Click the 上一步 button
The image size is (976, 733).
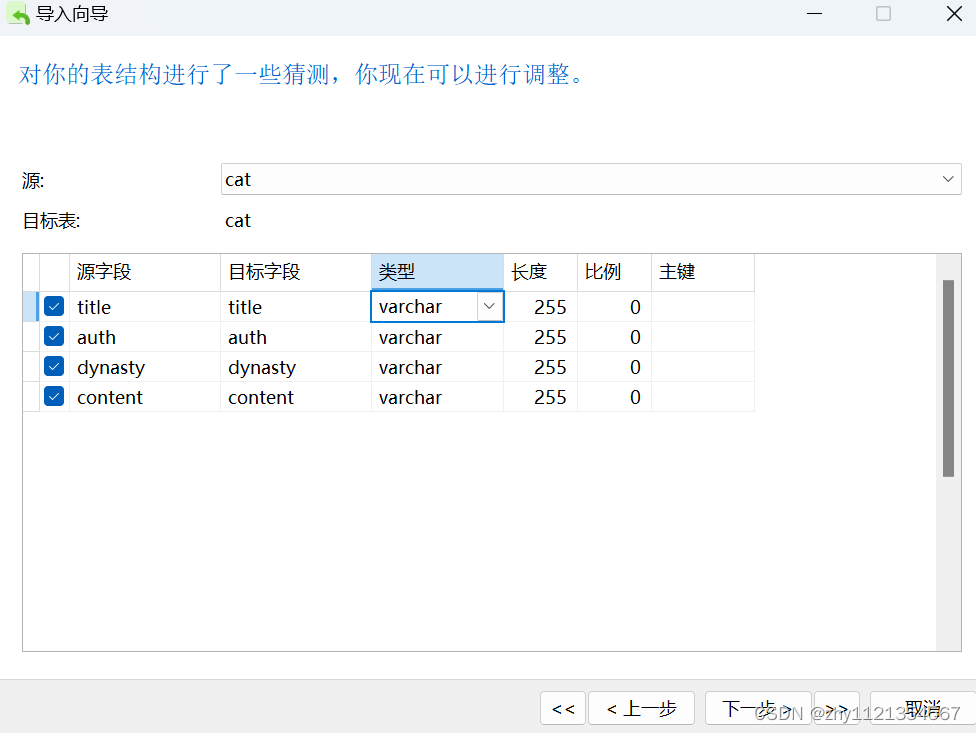[x=641, y=708]
